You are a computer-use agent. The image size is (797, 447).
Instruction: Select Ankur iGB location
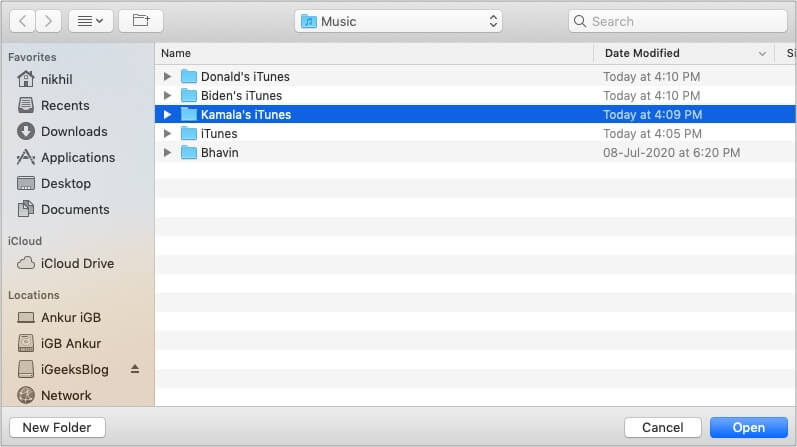[x=71, y=317]
